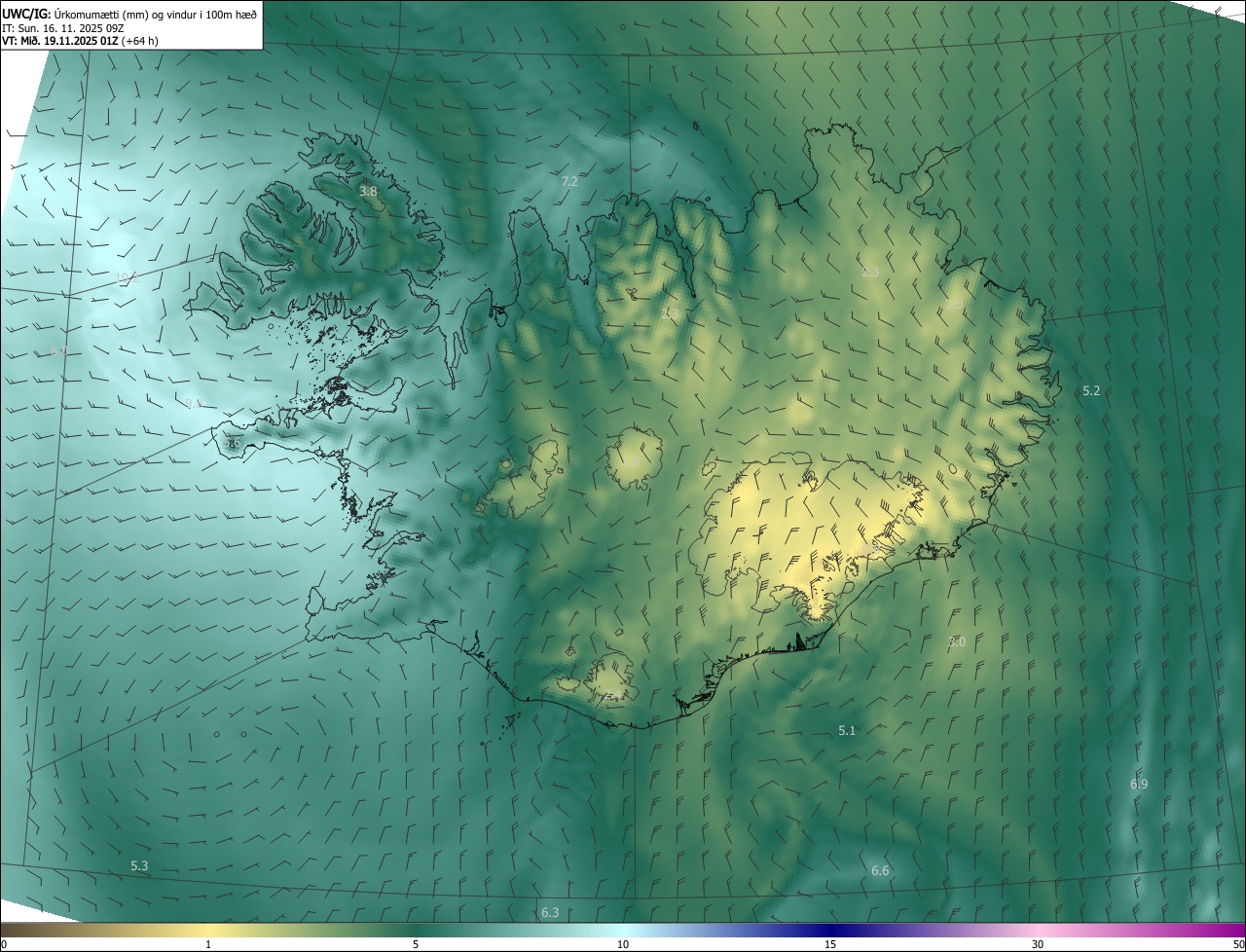Click the 6.6 value label on the map

click(x=880, y=870)
